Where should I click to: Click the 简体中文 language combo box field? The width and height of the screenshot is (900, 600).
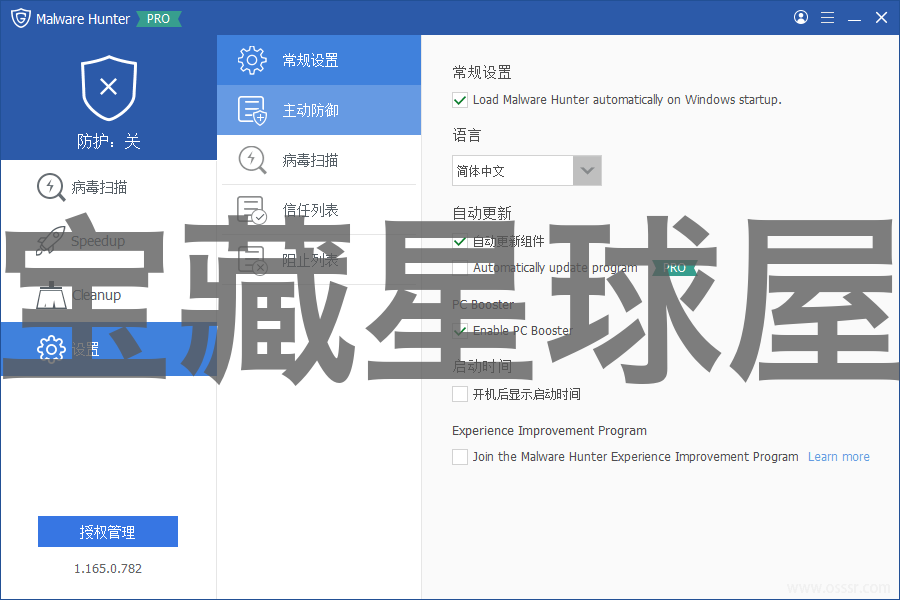coord(526,171)
